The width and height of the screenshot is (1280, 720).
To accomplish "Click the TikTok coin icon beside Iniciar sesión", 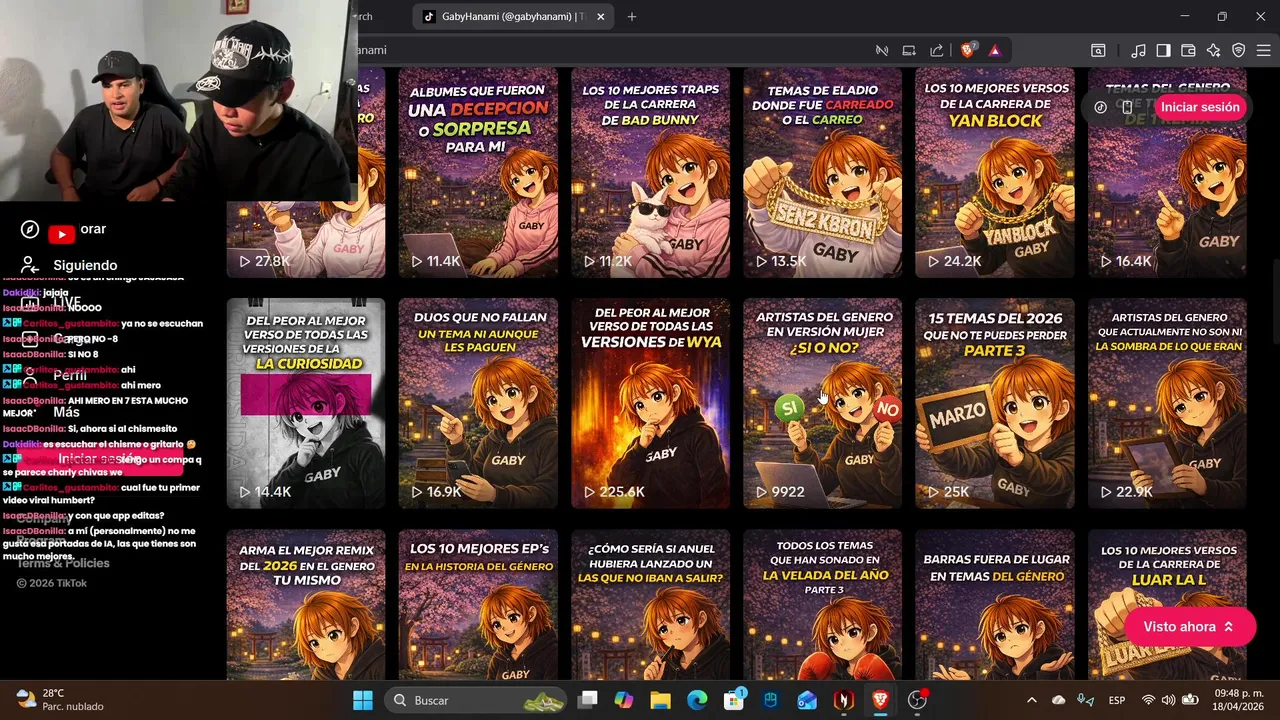I will click(1101, 107).
